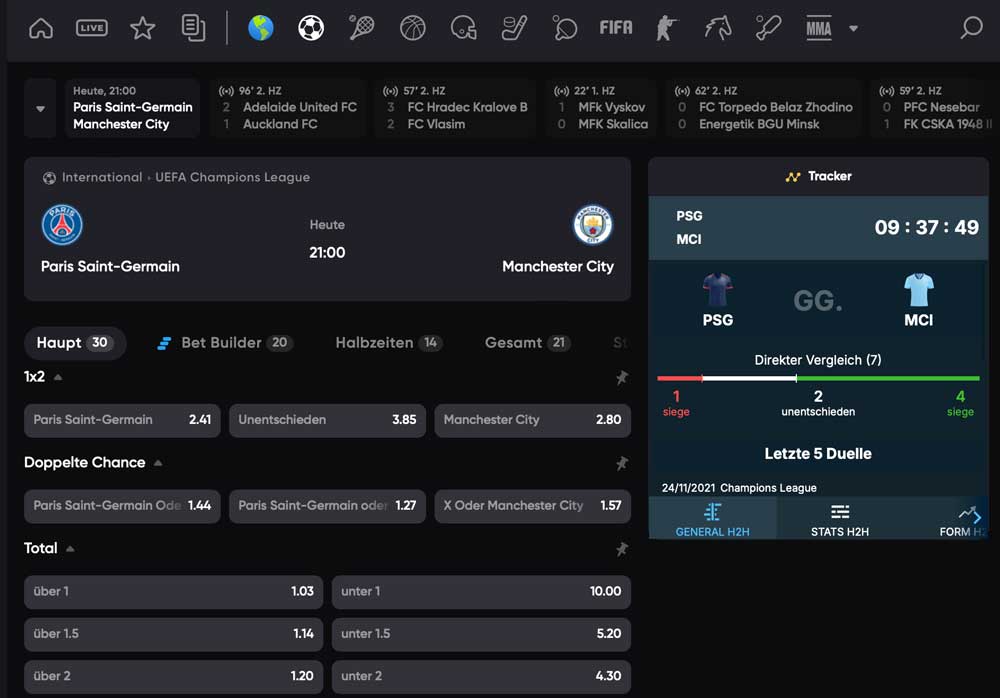
Task: Bet on Paris Saint-Germain at 2.41
Action: tap(122, 420)
